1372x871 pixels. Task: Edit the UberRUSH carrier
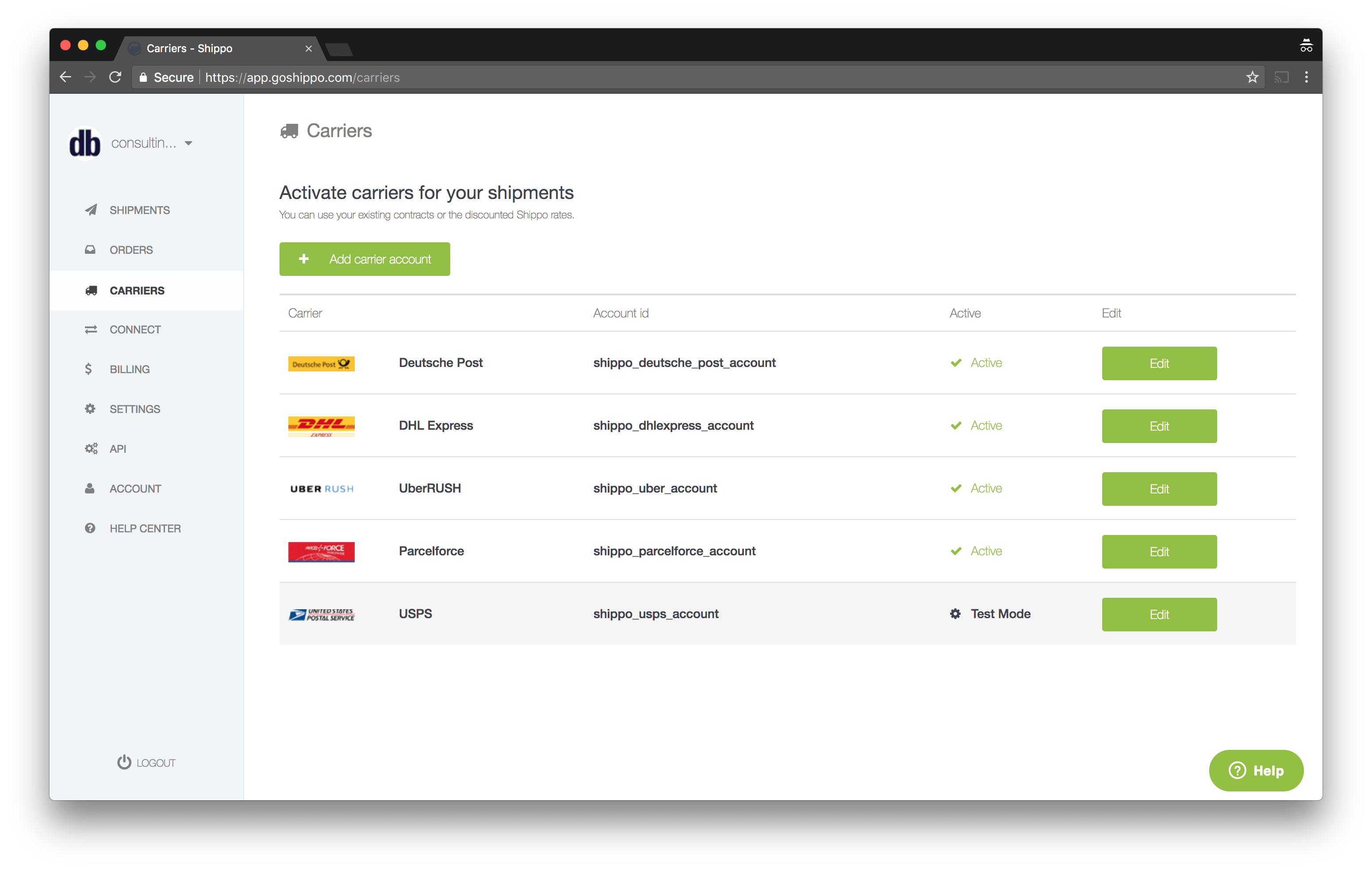tap(1159, 489)
